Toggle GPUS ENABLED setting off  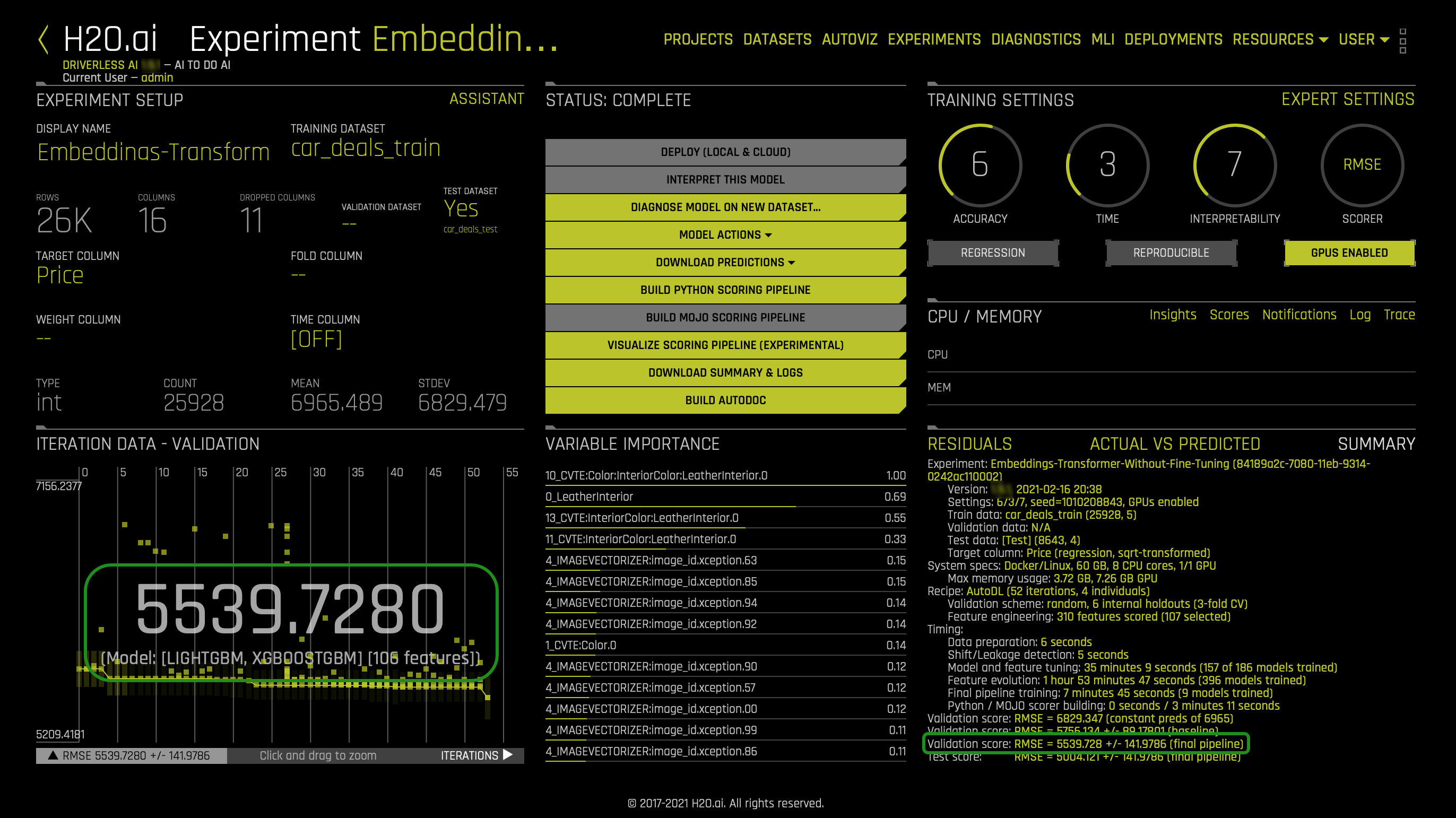pos(1349,253)
